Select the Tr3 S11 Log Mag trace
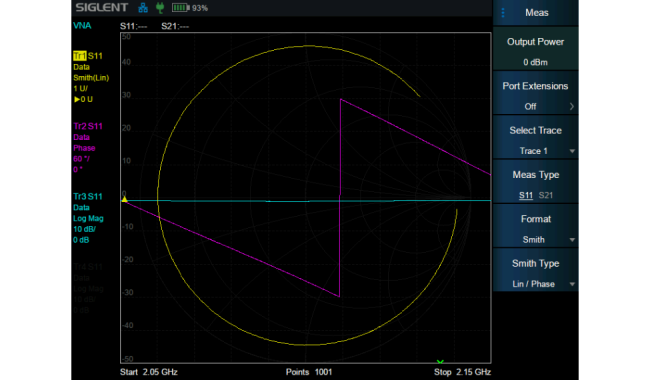 pos(88,218)
